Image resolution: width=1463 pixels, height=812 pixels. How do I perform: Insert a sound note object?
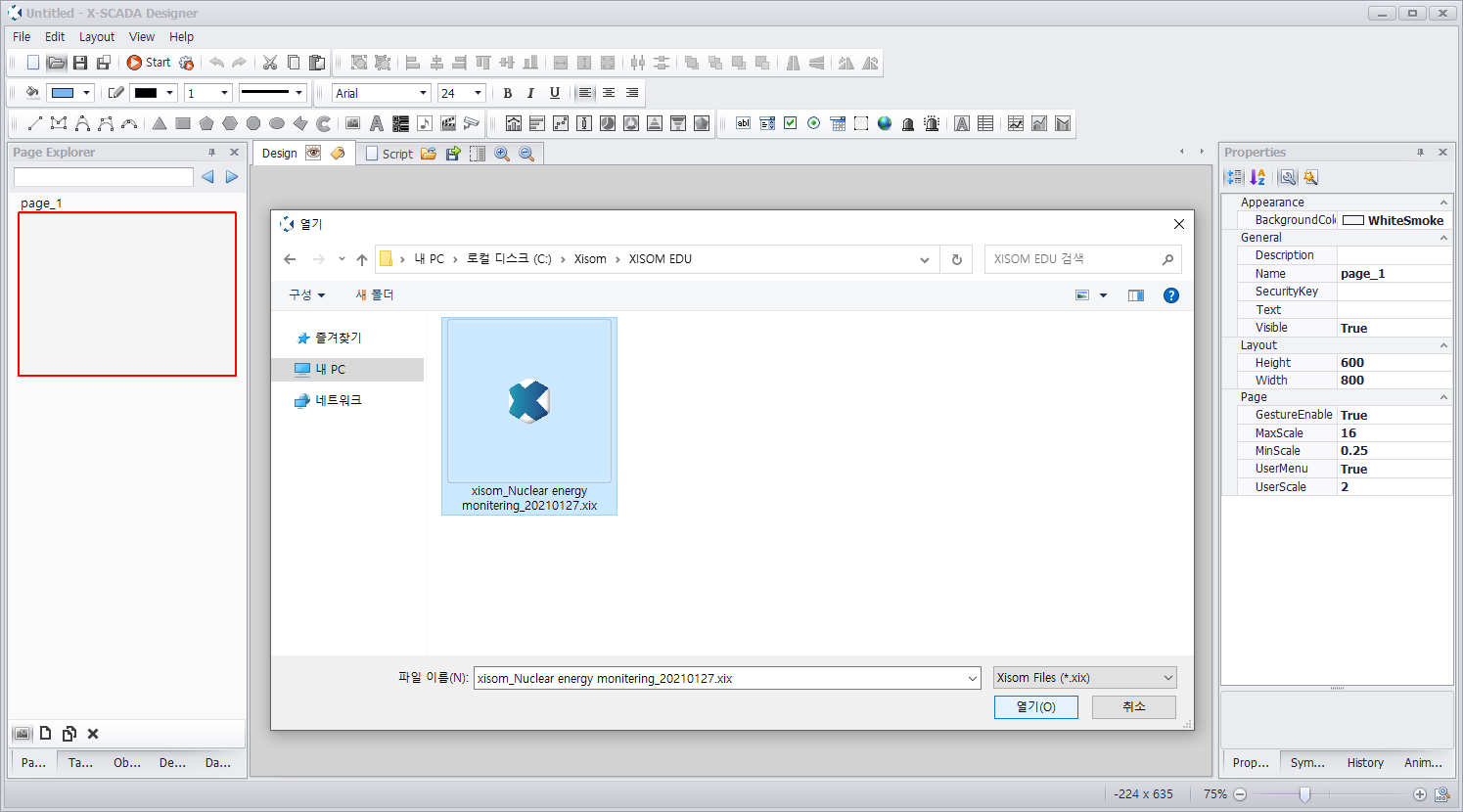pos(425,123)
